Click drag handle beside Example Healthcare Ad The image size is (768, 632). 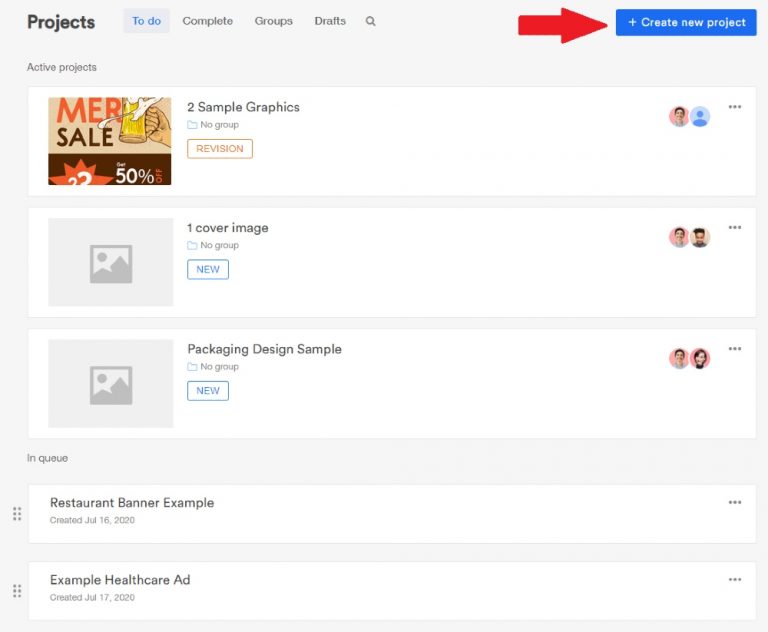[x=17, y=591]
